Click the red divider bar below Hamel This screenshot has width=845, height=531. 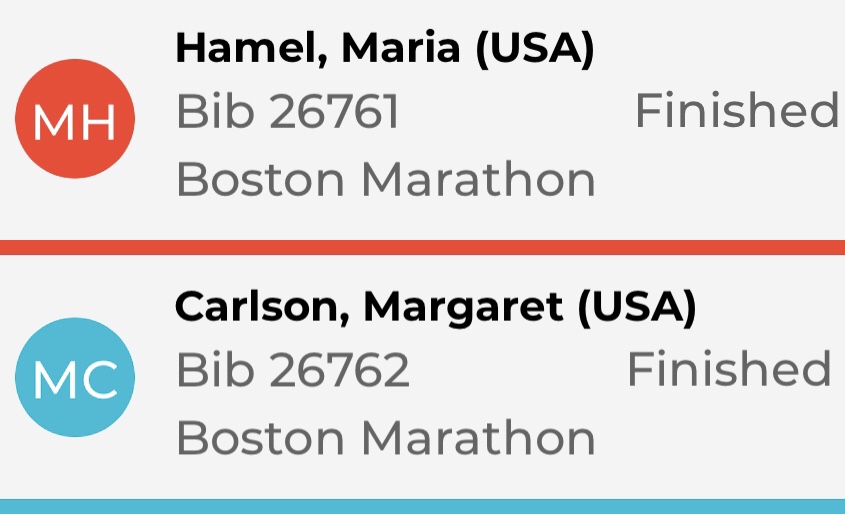tap(422, 247)
